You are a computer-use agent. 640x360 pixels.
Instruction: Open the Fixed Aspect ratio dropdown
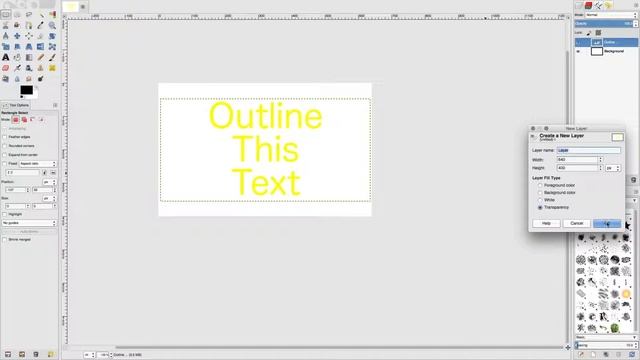38,164
